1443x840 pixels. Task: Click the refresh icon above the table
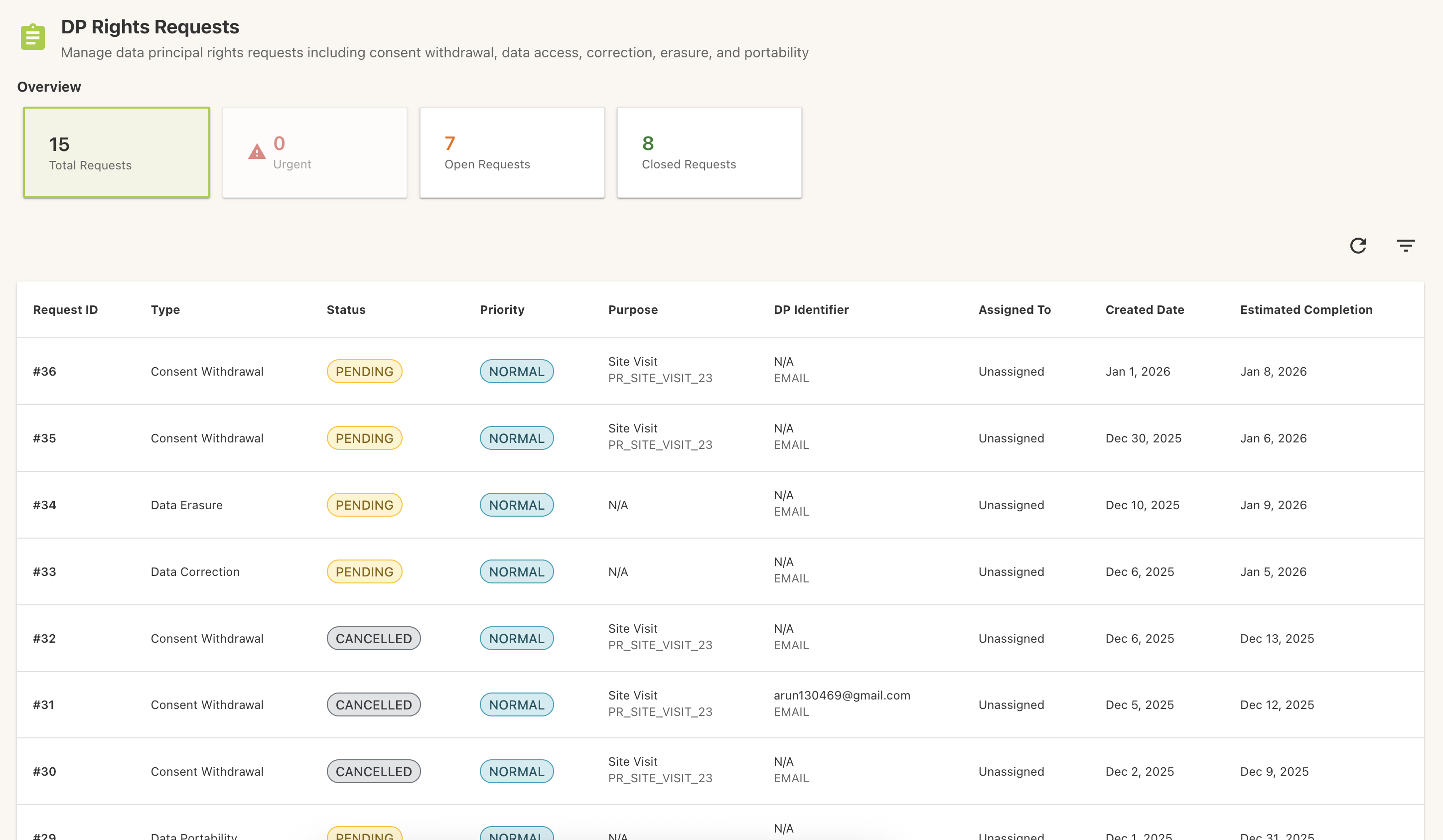(1358, 245)
